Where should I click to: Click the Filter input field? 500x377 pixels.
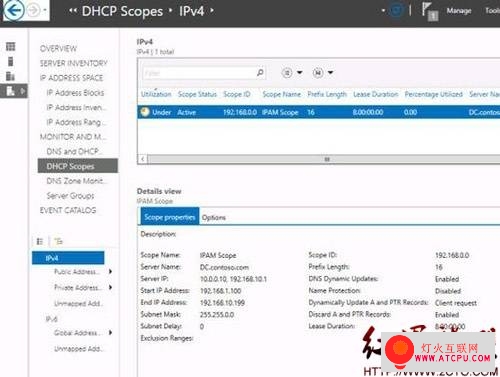coord(199,73)
